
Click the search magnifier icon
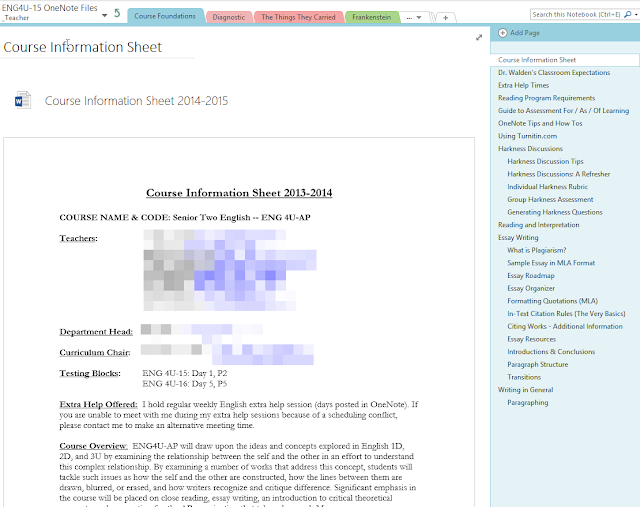628,14
